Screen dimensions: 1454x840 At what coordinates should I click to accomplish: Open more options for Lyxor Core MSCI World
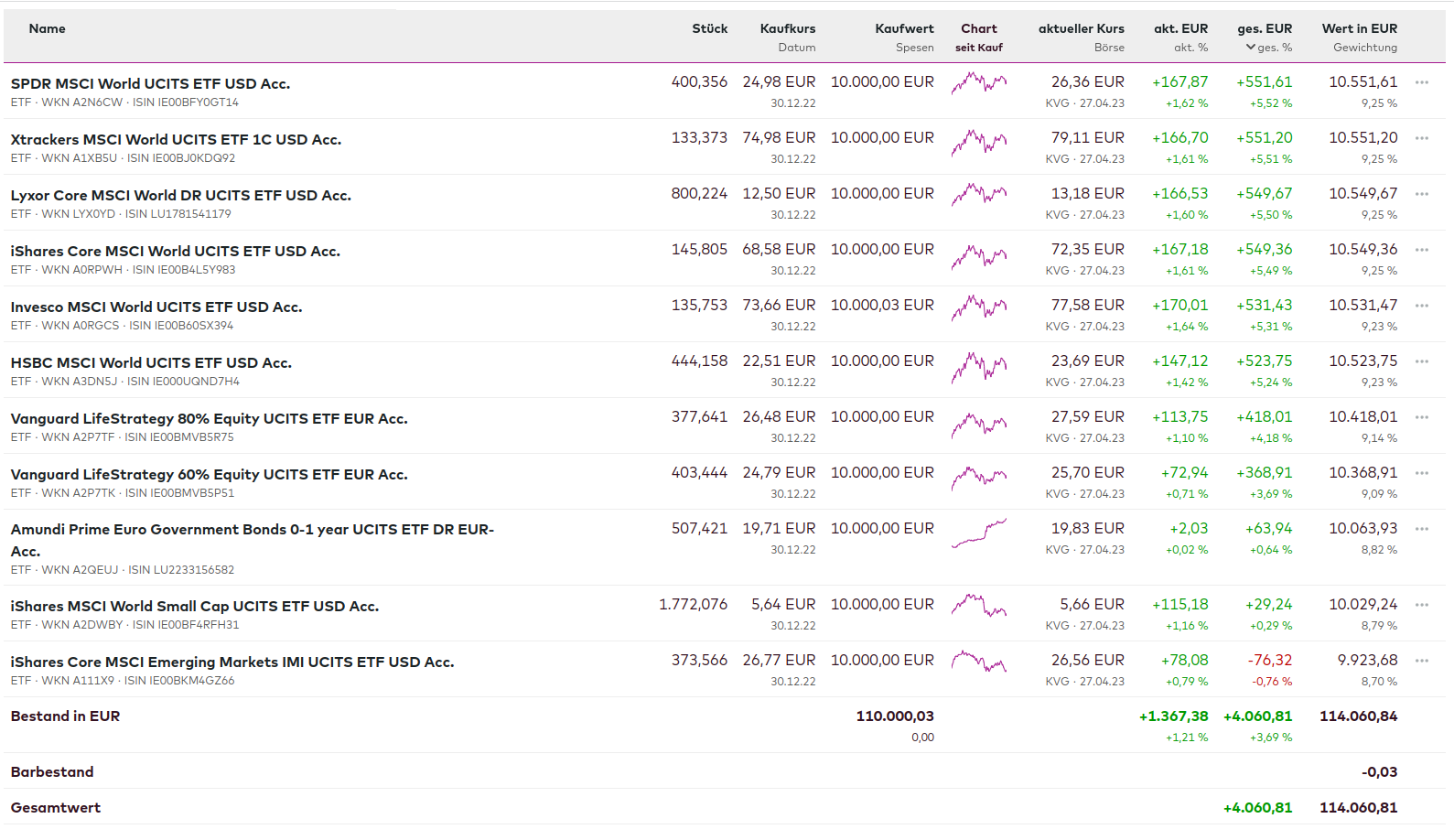1421,194
